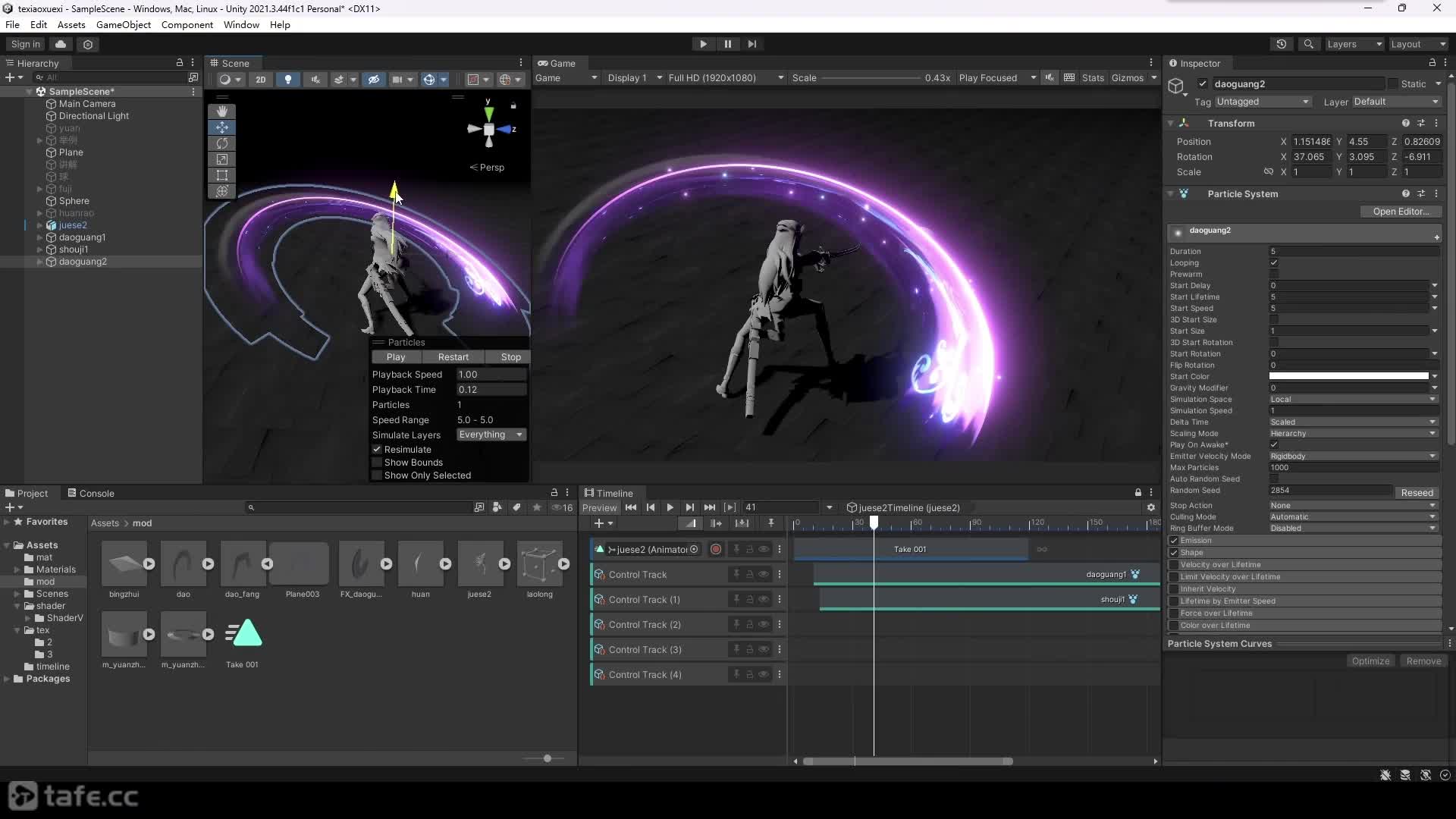Open the cloud services icon
This screenshot has height=819, width=1456.
(x=61, y=44)
